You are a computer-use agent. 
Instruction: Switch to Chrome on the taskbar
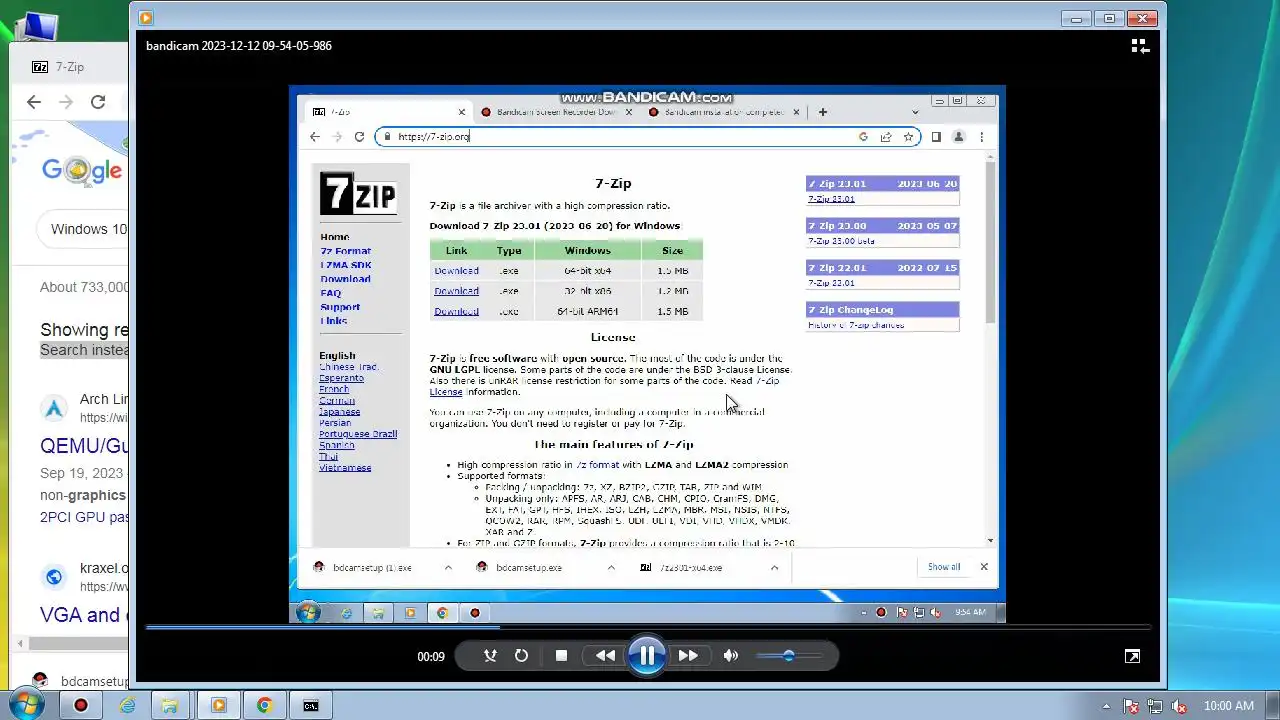(x=264, y=705)
